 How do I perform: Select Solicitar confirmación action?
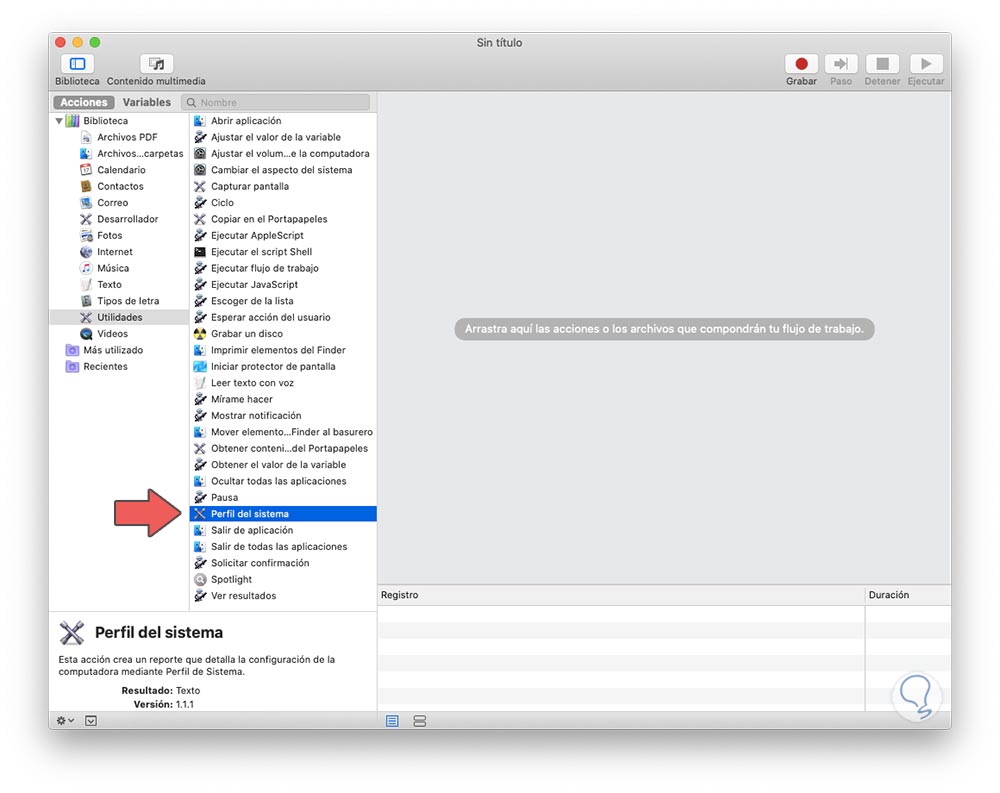[283, 563]
